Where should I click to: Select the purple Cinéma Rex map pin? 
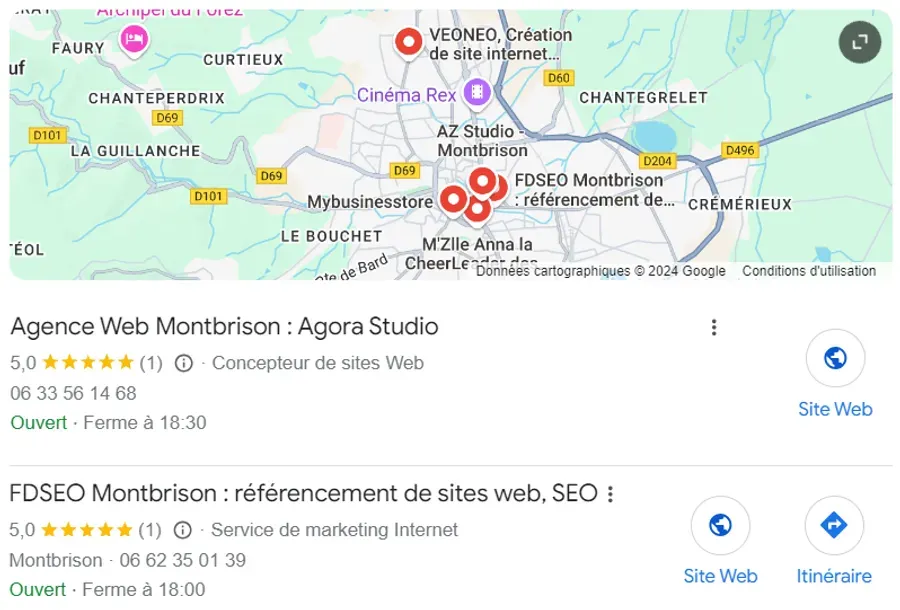477,94
